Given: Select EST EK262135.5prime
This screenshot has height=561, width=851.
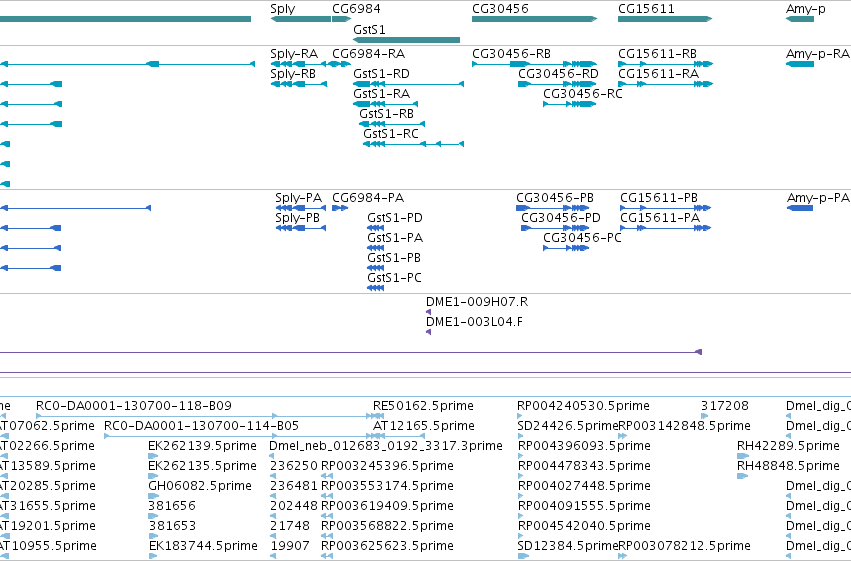Looking at the screenshot, I should click(202, 466).
